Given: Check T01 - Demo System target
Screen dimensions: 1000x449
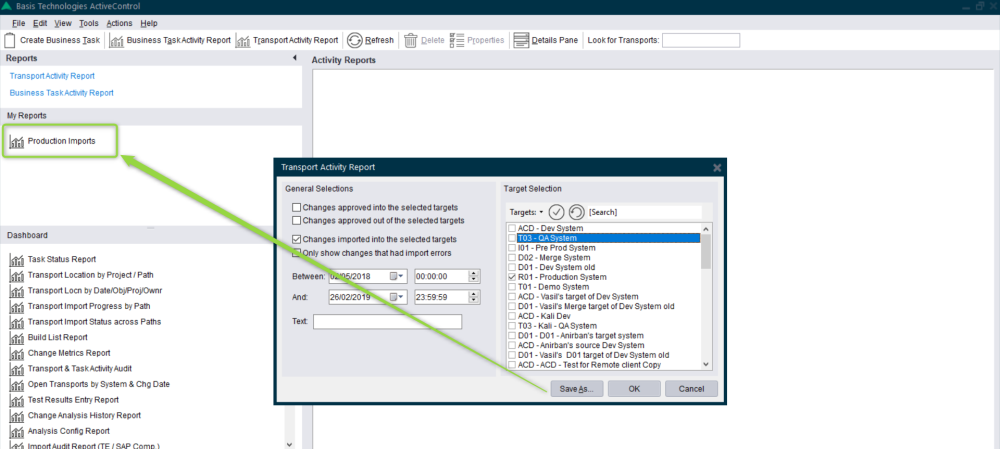Looking at the screenshot, I should [511, 287].
